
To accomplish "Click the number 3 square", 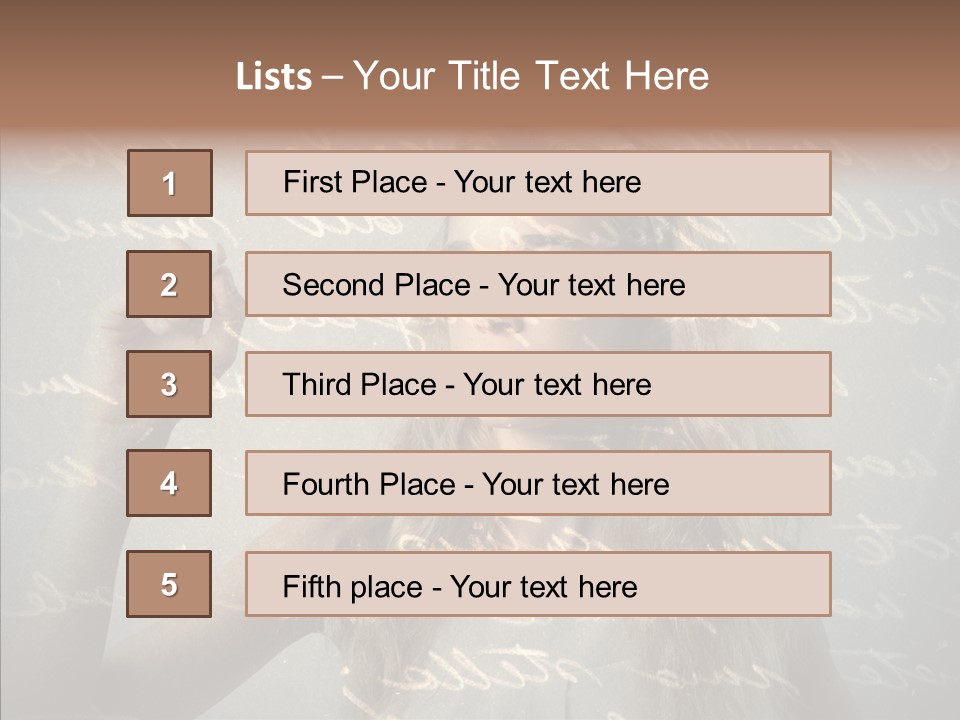I will point(169,384).
